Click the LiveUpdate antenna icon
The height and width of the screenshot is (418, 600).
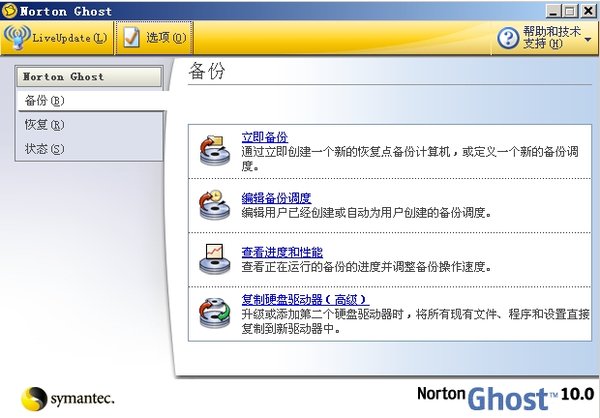point(17,37)
